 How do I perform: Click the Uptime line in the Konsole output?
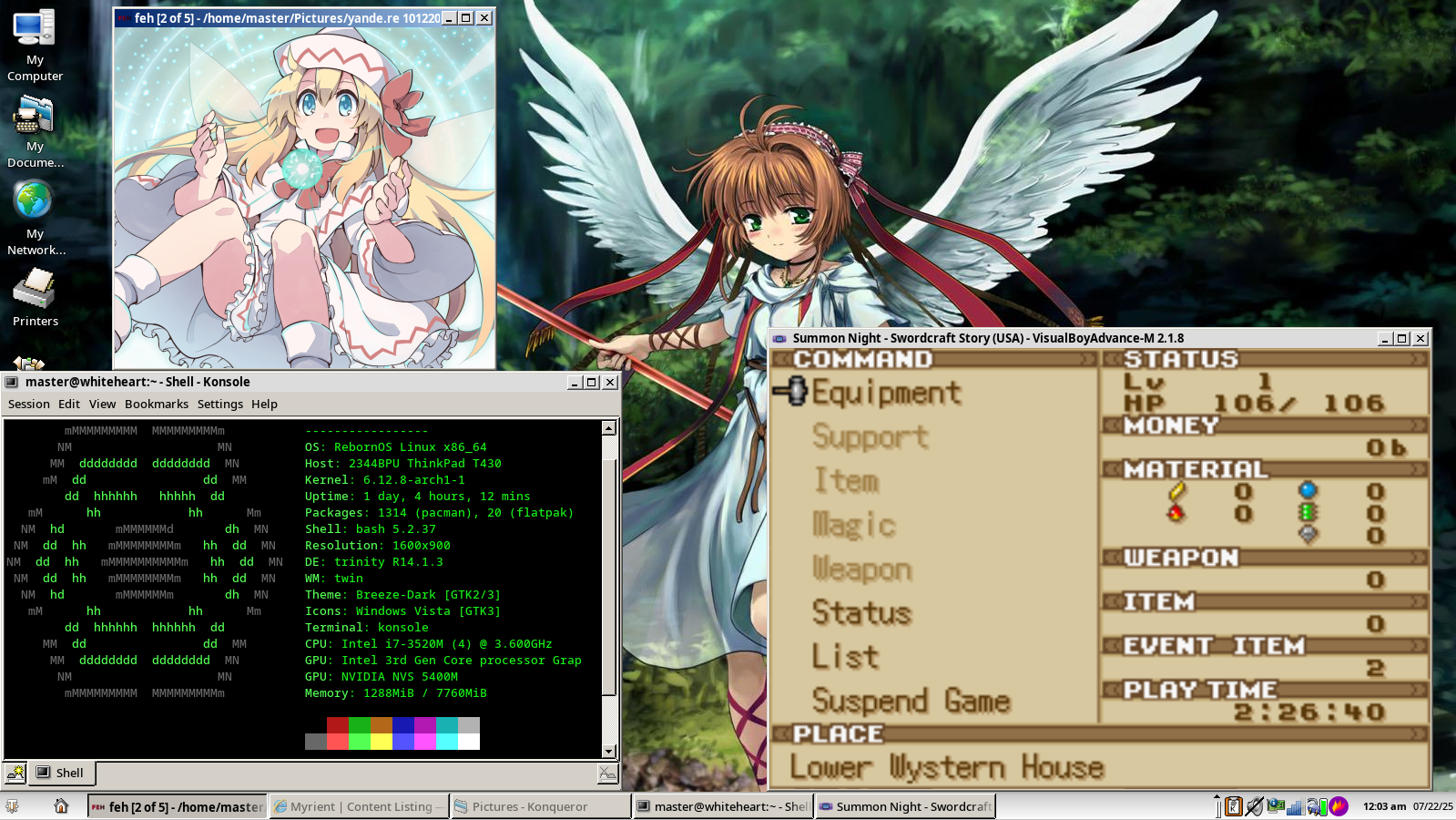[x=418, y=497]
